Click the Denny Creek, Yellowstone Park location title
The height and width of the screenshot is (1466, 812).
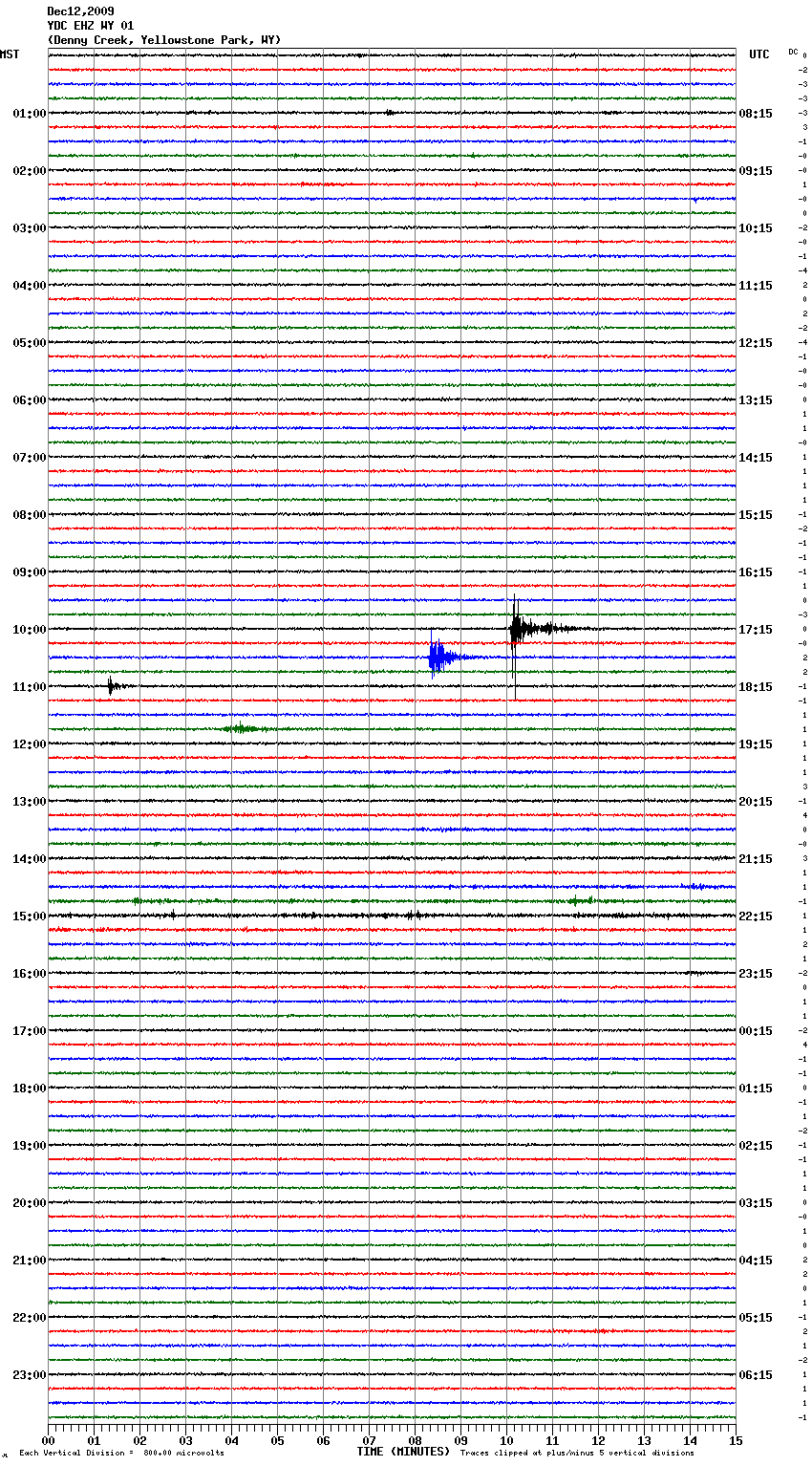[163, 40]
